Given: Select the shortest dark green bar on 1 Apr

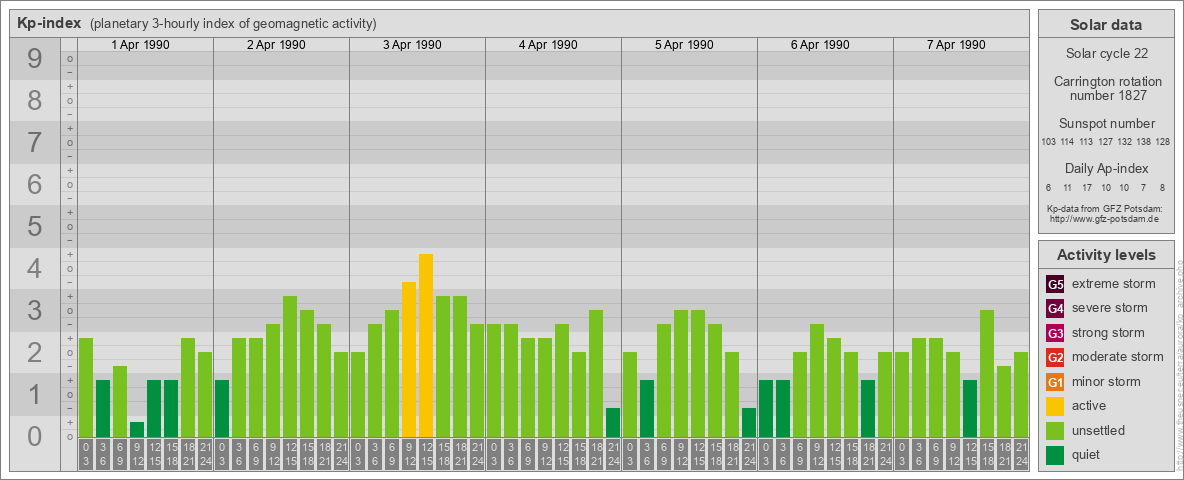Looking at the screenshot, I should [x=137, y=429].
